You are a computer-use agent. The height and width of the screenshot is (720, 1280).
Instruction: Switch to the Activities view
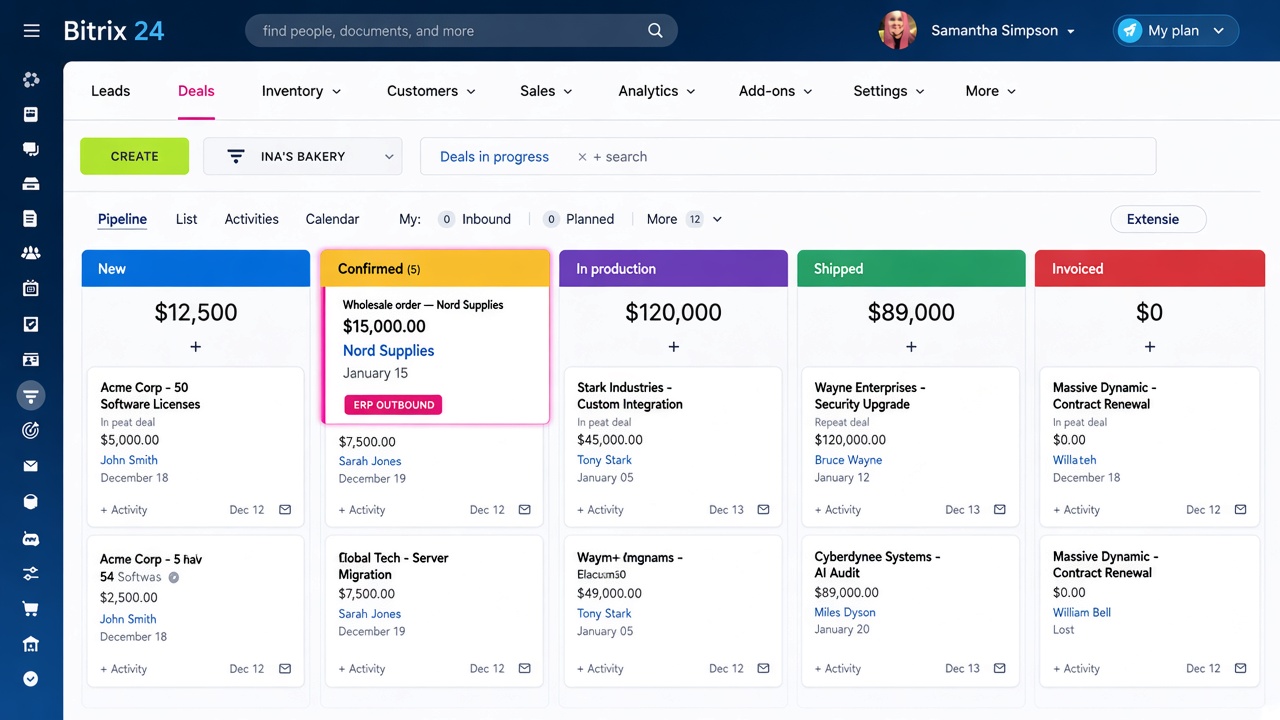[252, 219]
